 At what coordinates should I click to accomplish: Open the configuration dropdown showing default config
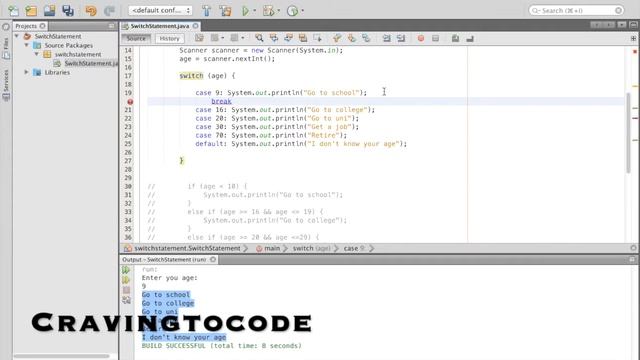160,10
